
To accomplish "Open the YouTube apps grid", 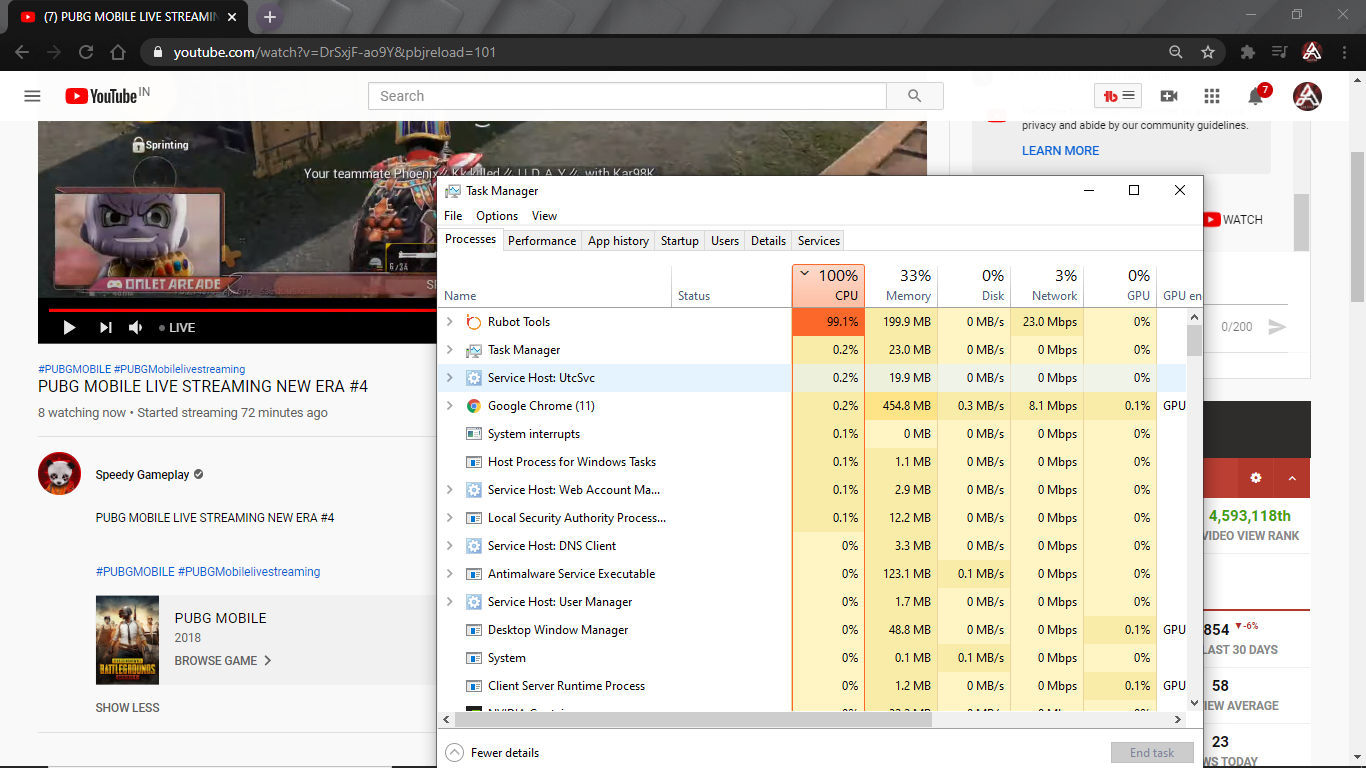I will [1212, 96].
